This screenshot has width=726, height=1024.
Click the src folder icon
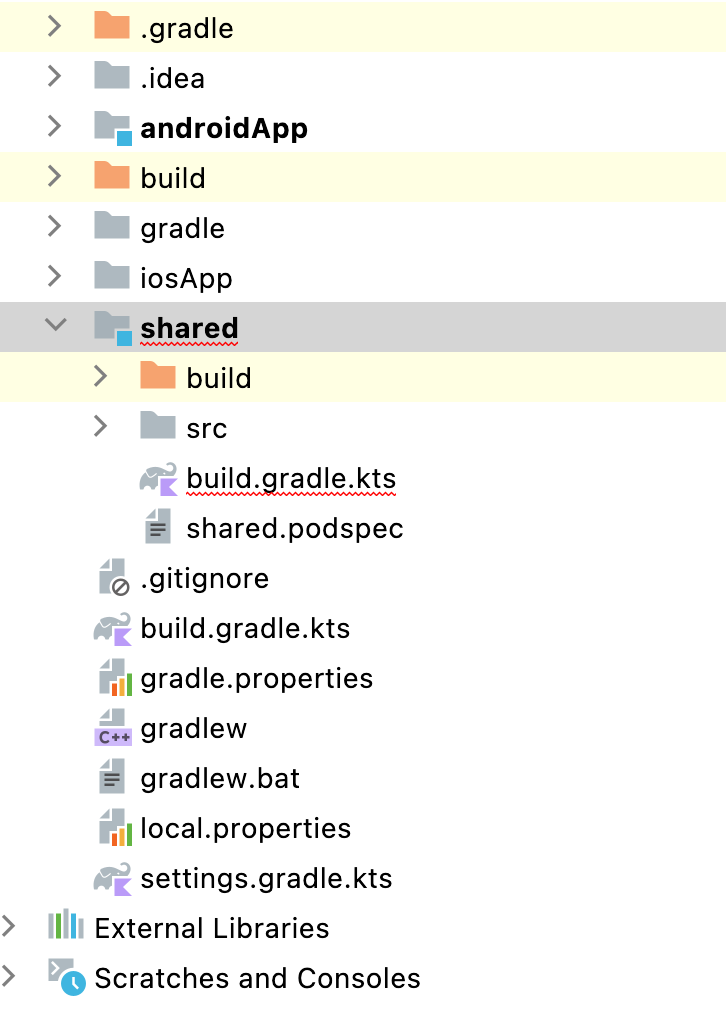(157, 425)
